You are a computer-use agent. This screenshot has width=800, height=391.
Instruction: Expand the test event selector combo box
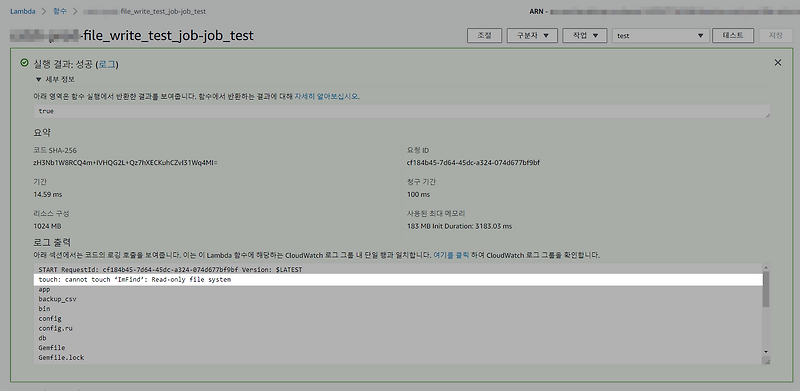[x=660, y=36]
